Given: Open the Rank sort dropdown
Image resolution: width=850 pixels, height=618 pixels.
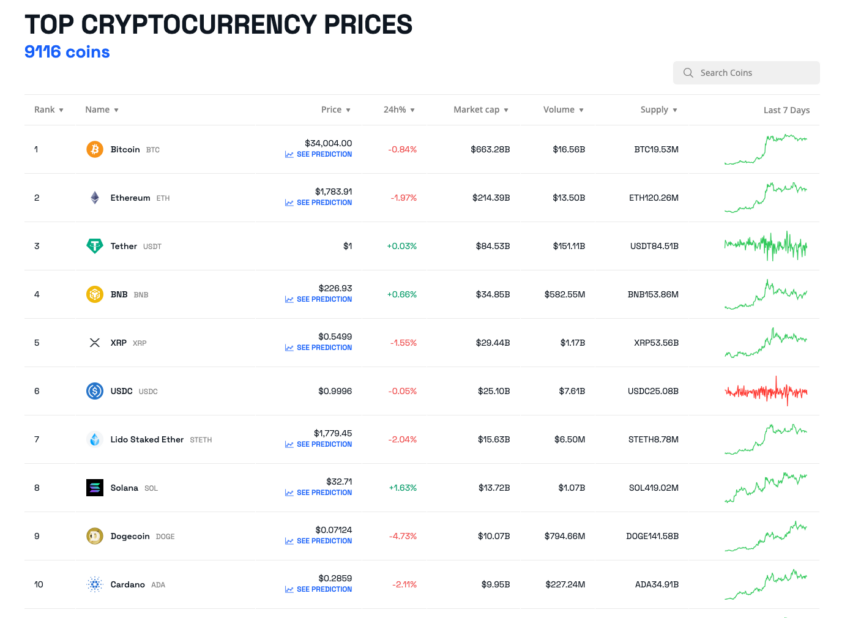Looking at the screenshot, I should point(49,110).
